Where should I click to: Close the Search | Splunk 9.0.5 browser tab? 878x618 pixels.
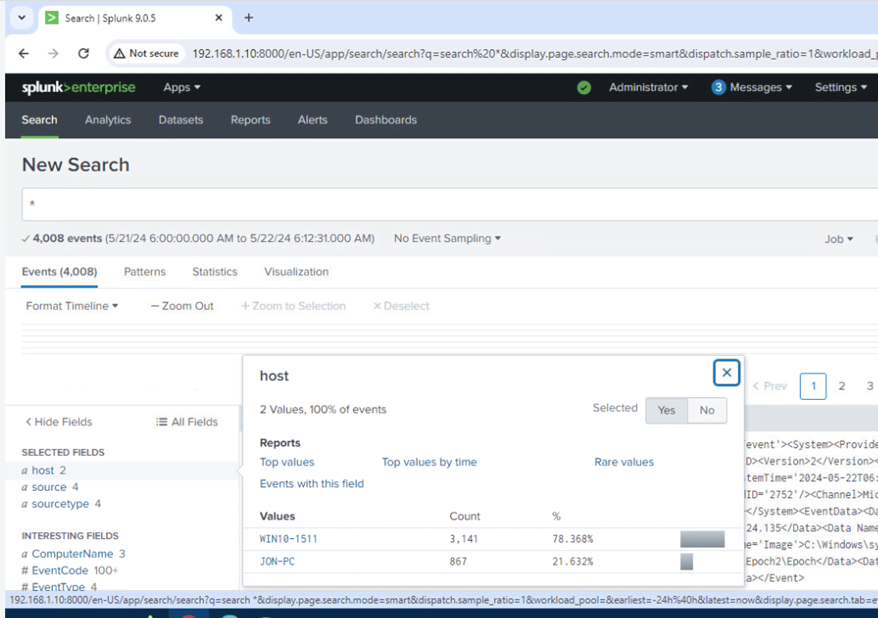(x=219, y=18)
